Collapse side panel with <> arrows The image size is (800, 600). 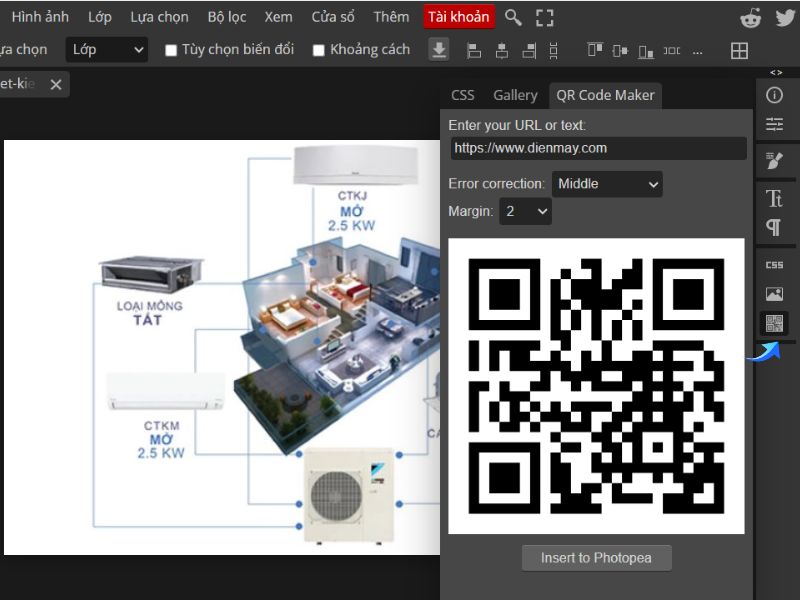[776, 72]
